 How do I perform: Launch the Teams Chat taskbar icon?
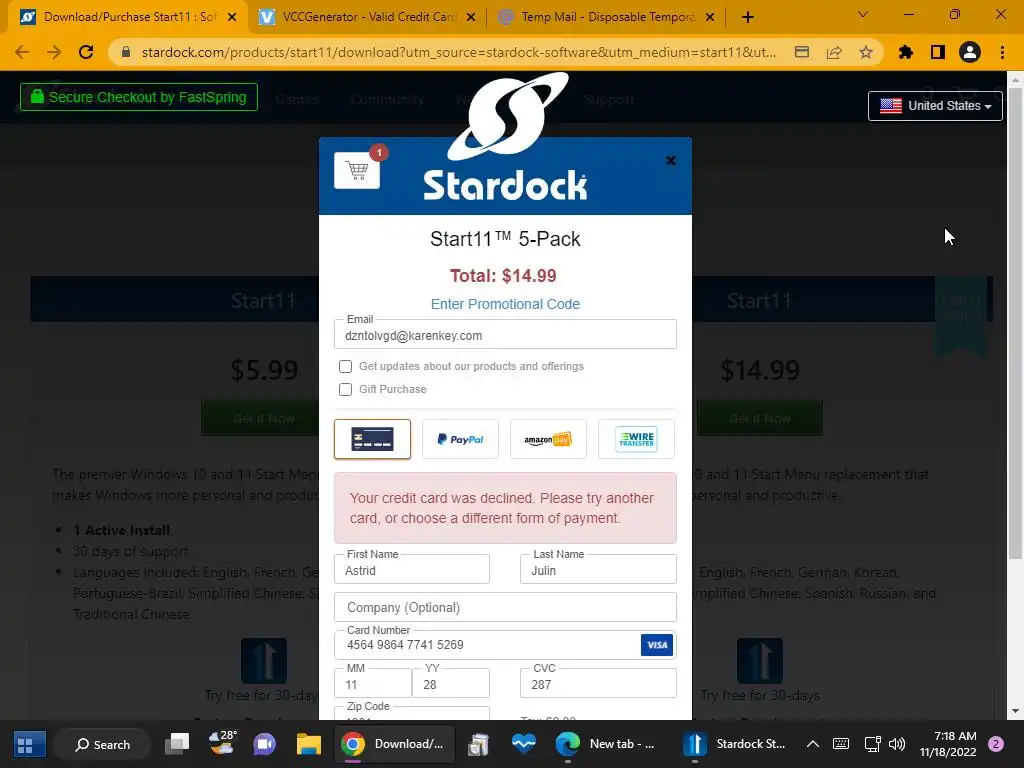264,744
